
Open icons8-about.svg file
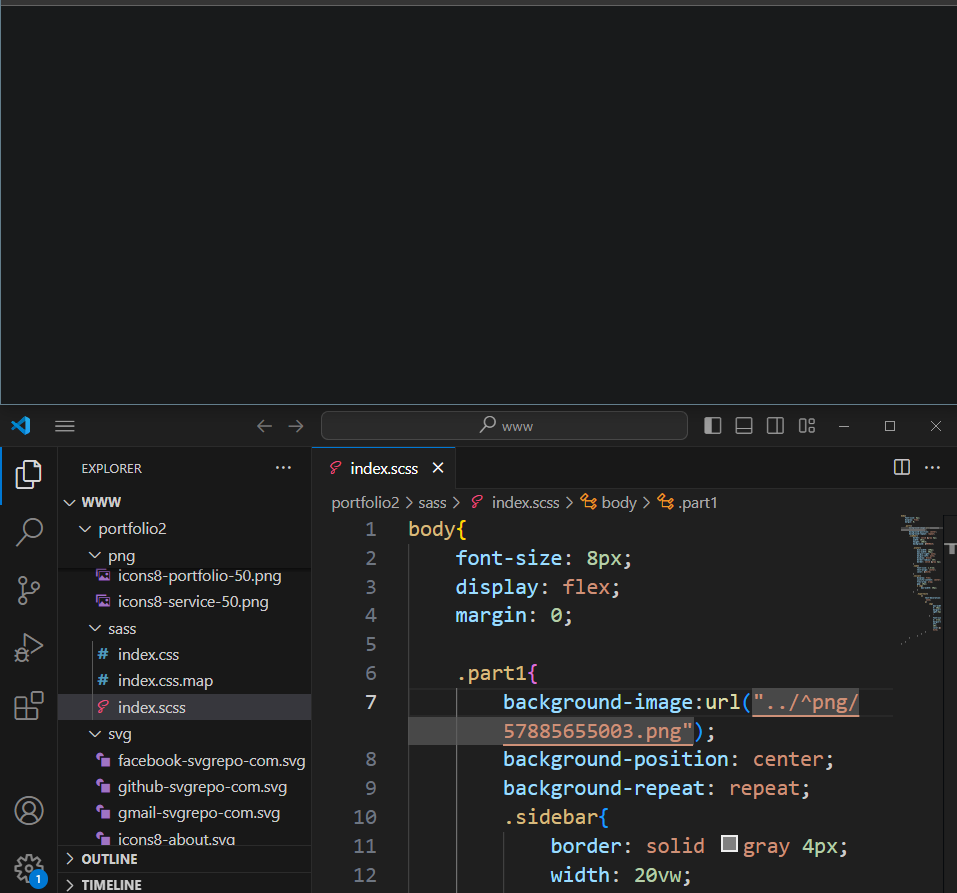click(x=184, y=837)
